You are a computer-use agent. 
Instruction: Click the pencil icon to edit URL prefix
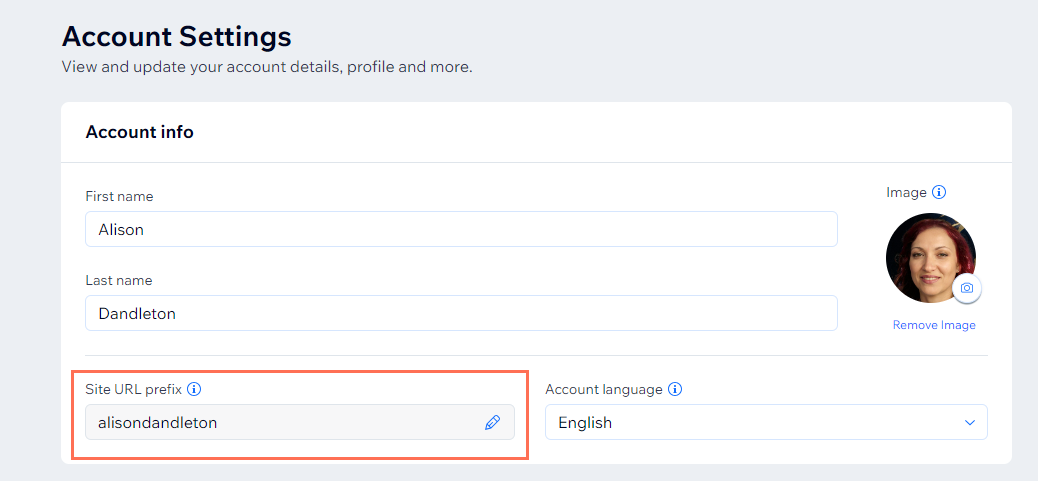492,423
